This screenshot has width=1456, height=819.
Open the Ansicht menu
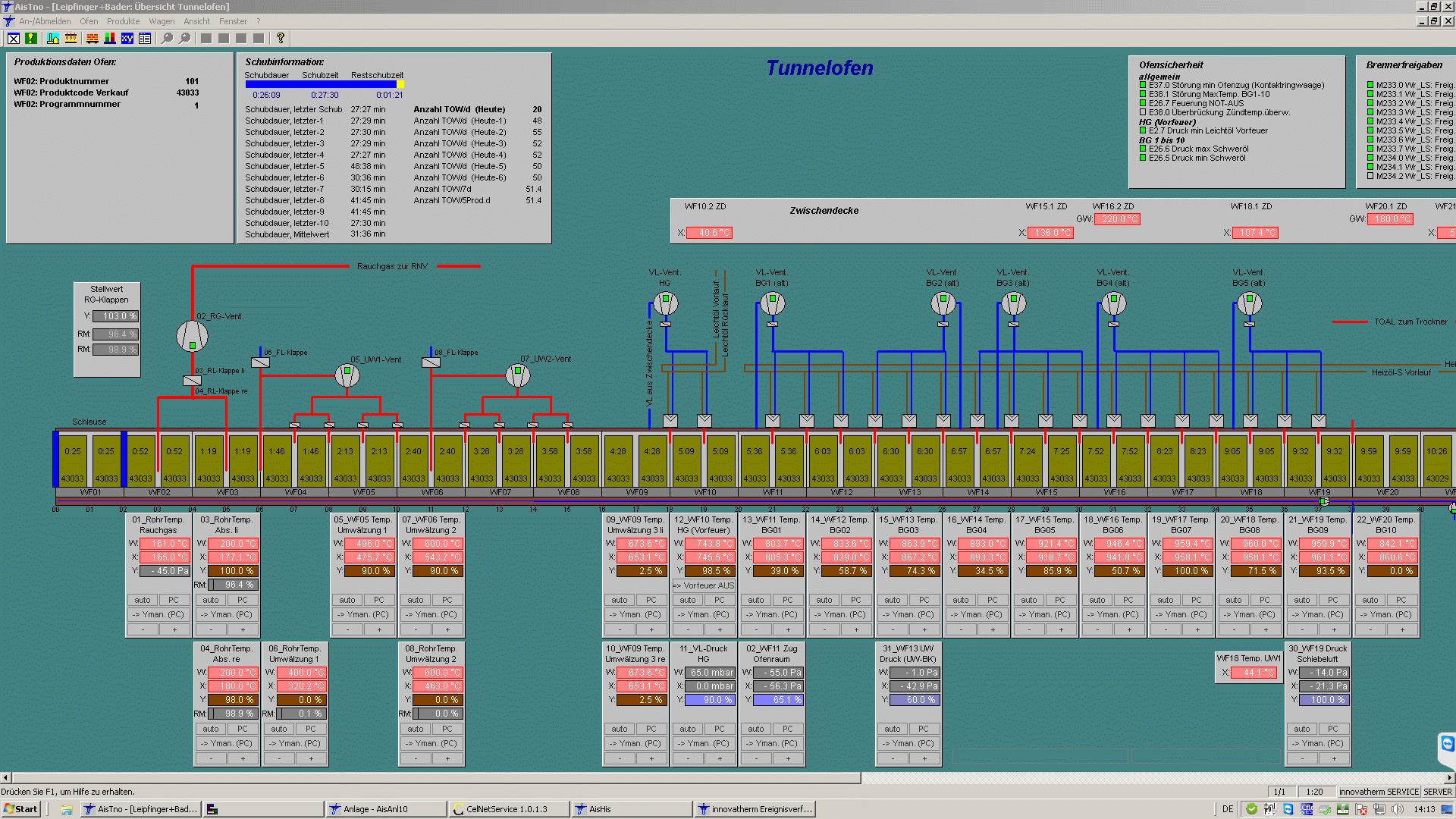[196, 21]
